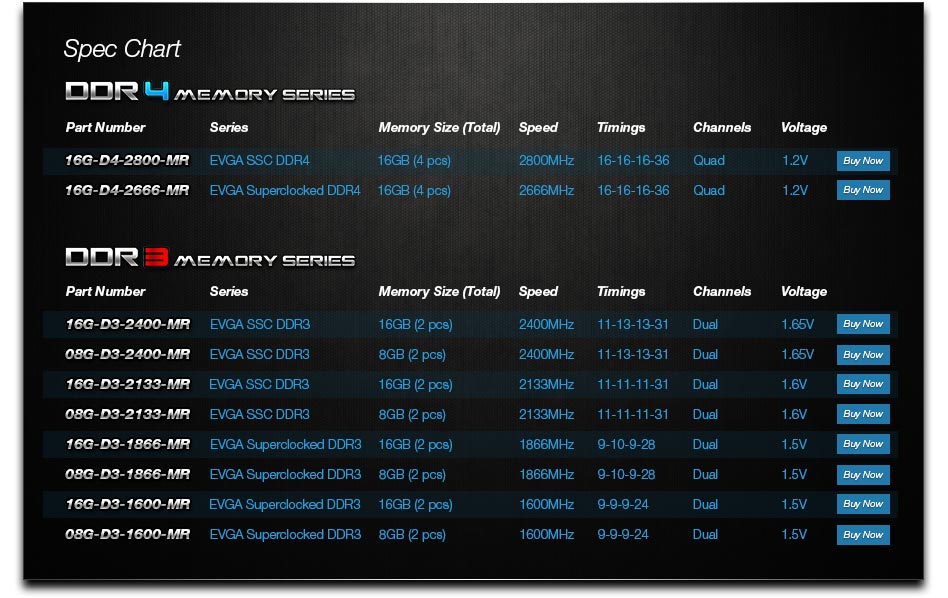Hit Buy Now on 08G-D3-1866-MR row
The height and width of the screenshot is (598, 948).
pos(862,475)
